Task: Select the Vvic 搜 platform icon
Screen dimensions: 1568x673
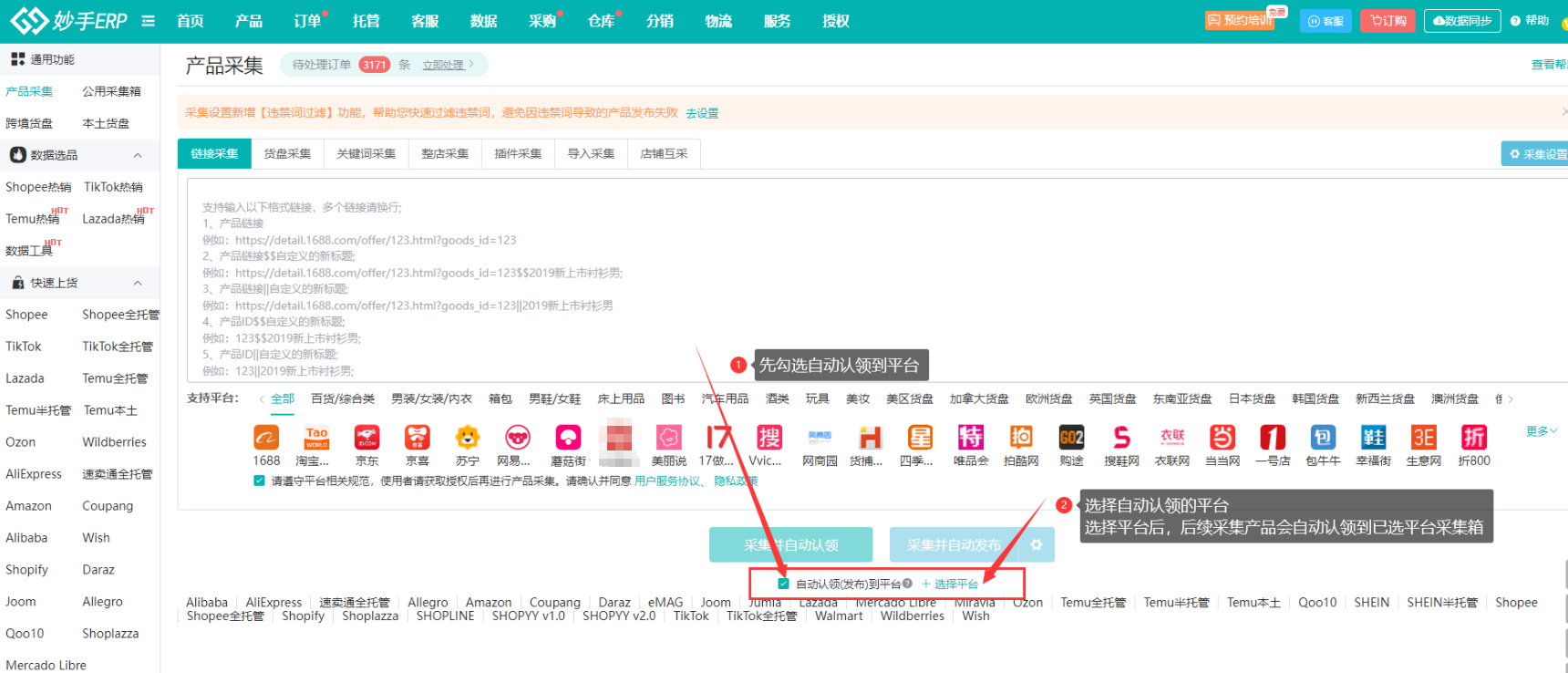Action: pyautogui.click(x=769, y=438)
